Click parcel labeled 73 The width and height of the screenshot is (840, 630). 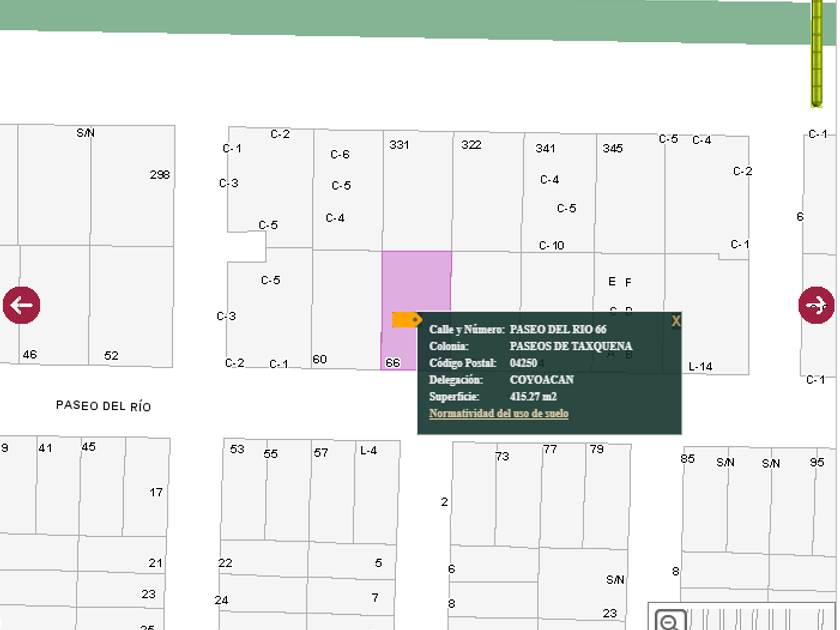point(502,457)
